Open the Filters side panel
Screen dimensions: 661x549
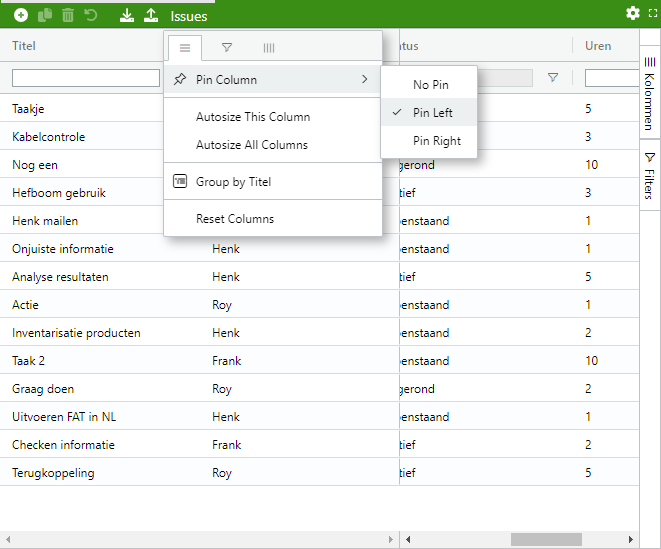(650, 175)
